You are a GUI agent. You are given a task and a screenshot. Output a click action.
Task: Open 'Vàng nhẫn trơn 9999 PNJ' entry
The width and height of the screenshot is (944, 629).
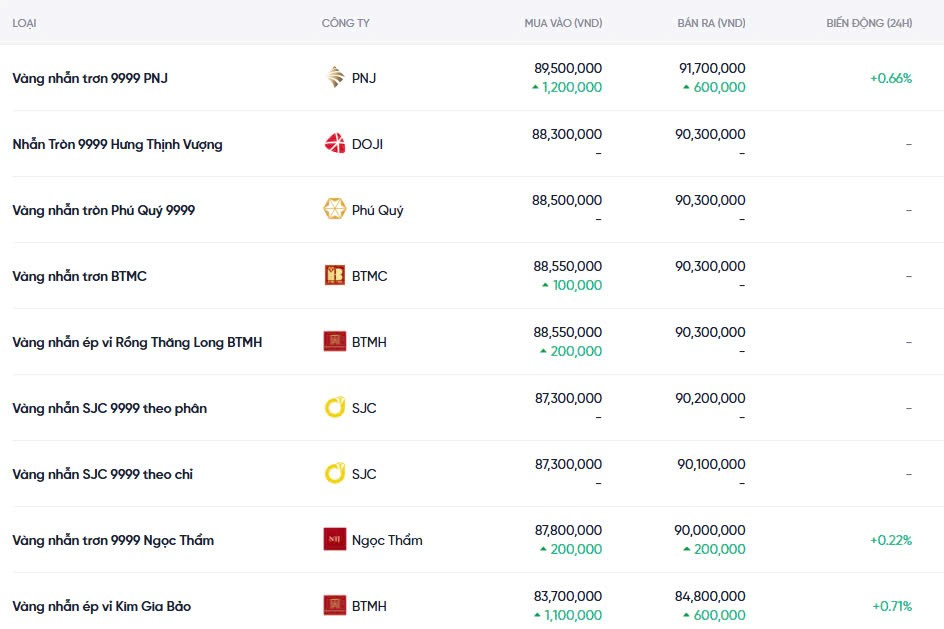[x=90, y=78]
